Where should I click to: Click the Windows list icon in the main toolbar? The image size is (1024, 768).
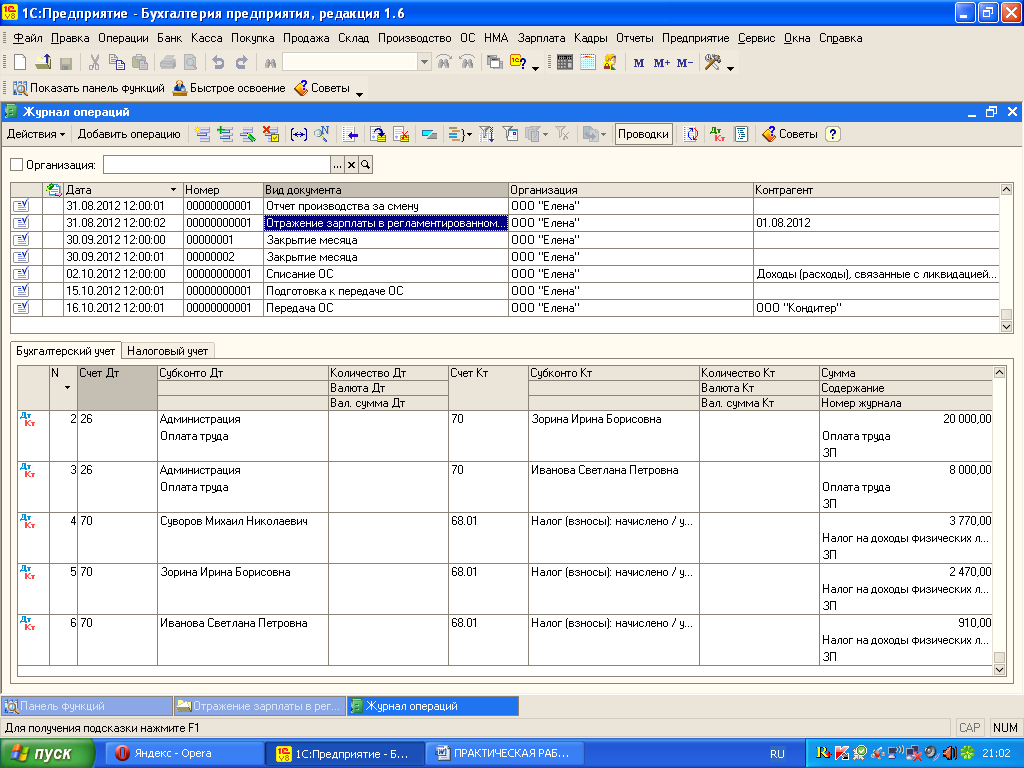point(494,63)
